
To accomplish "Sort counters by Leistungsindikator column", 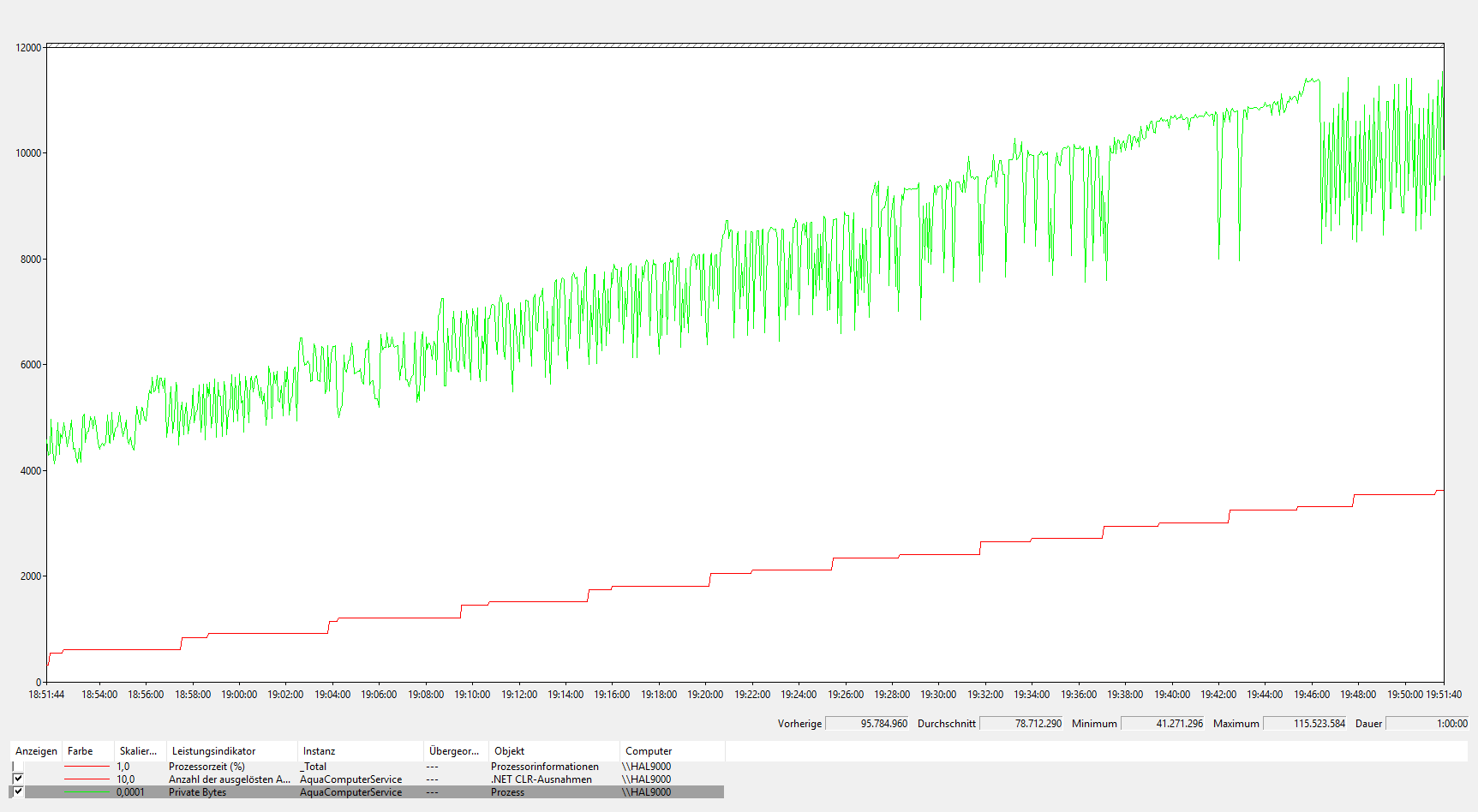I will click(213, 751).
